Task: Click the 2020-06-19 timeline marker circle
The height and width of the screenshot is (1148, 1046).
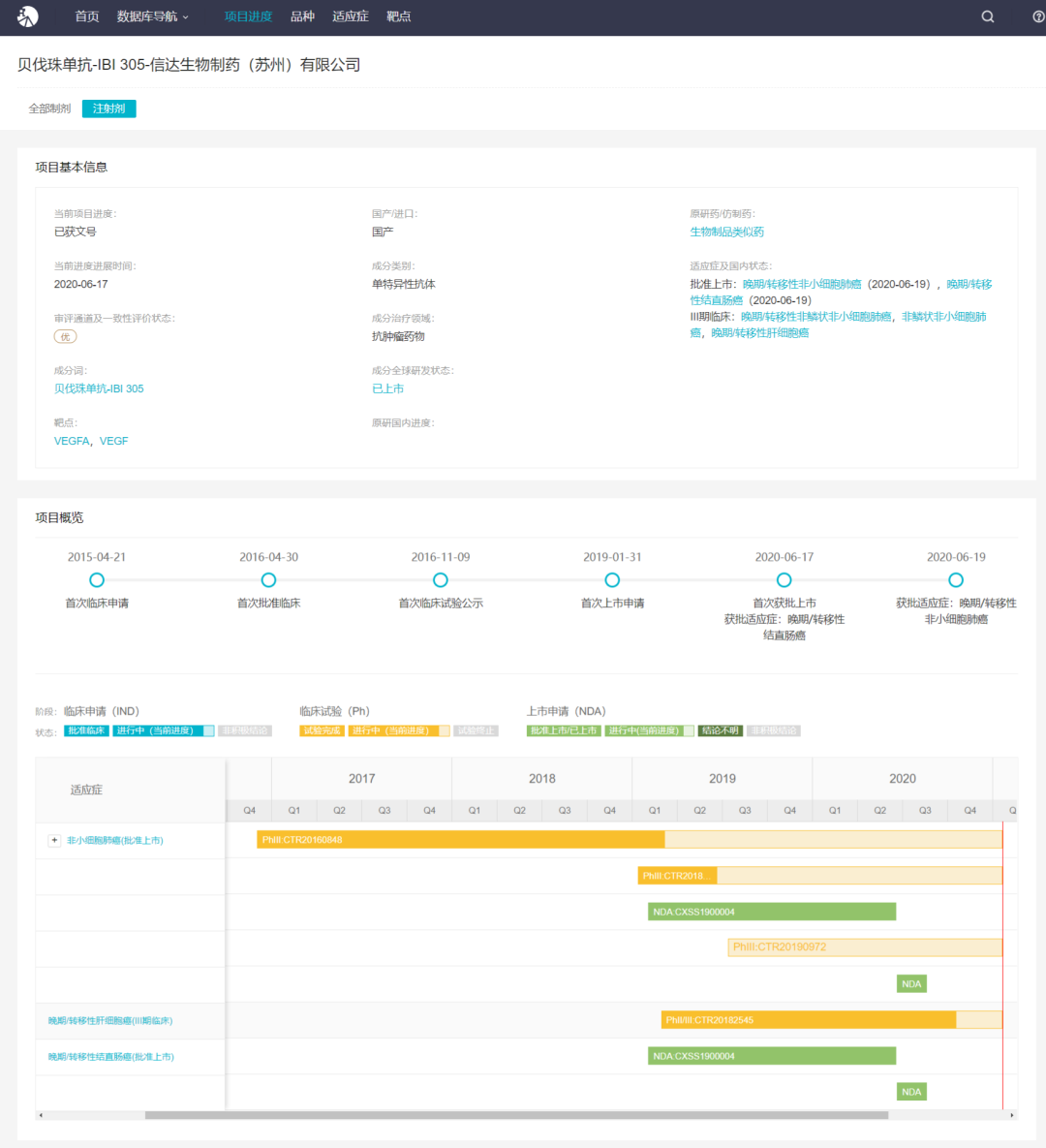Action: click(x=956, y=580)
